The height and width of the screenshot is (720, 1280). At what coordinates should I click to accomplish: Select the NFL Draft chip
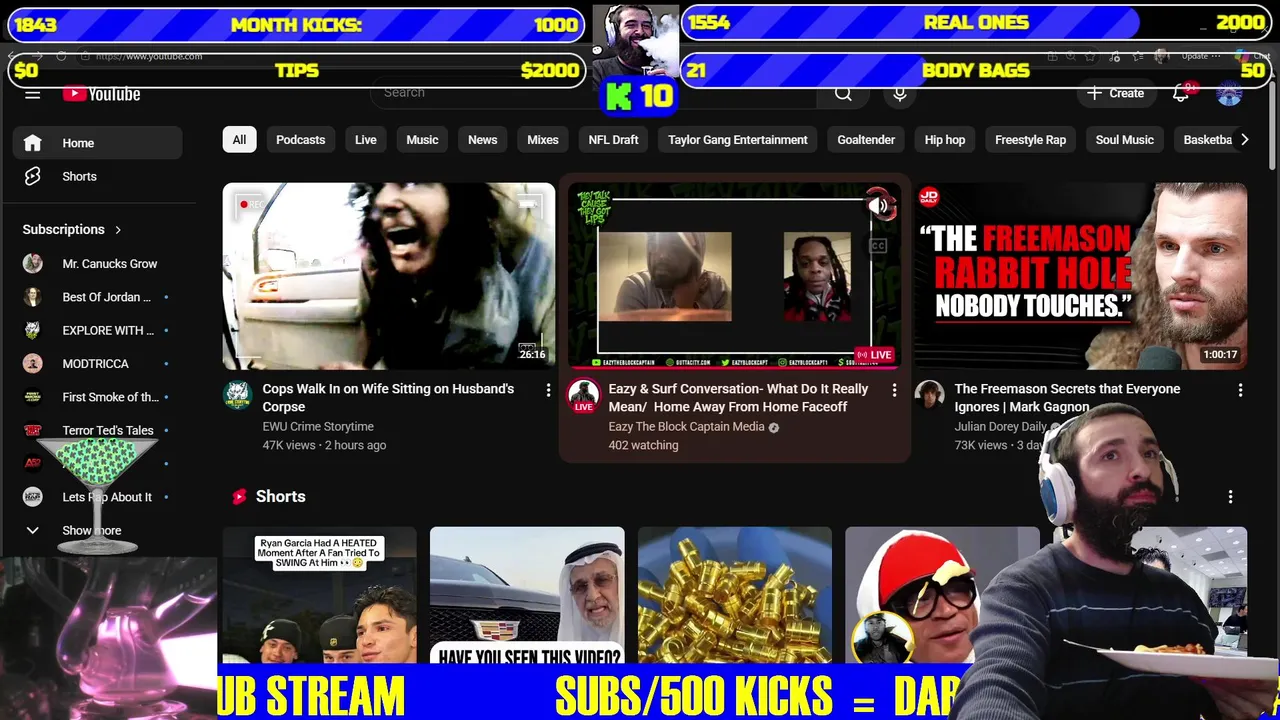613,140
